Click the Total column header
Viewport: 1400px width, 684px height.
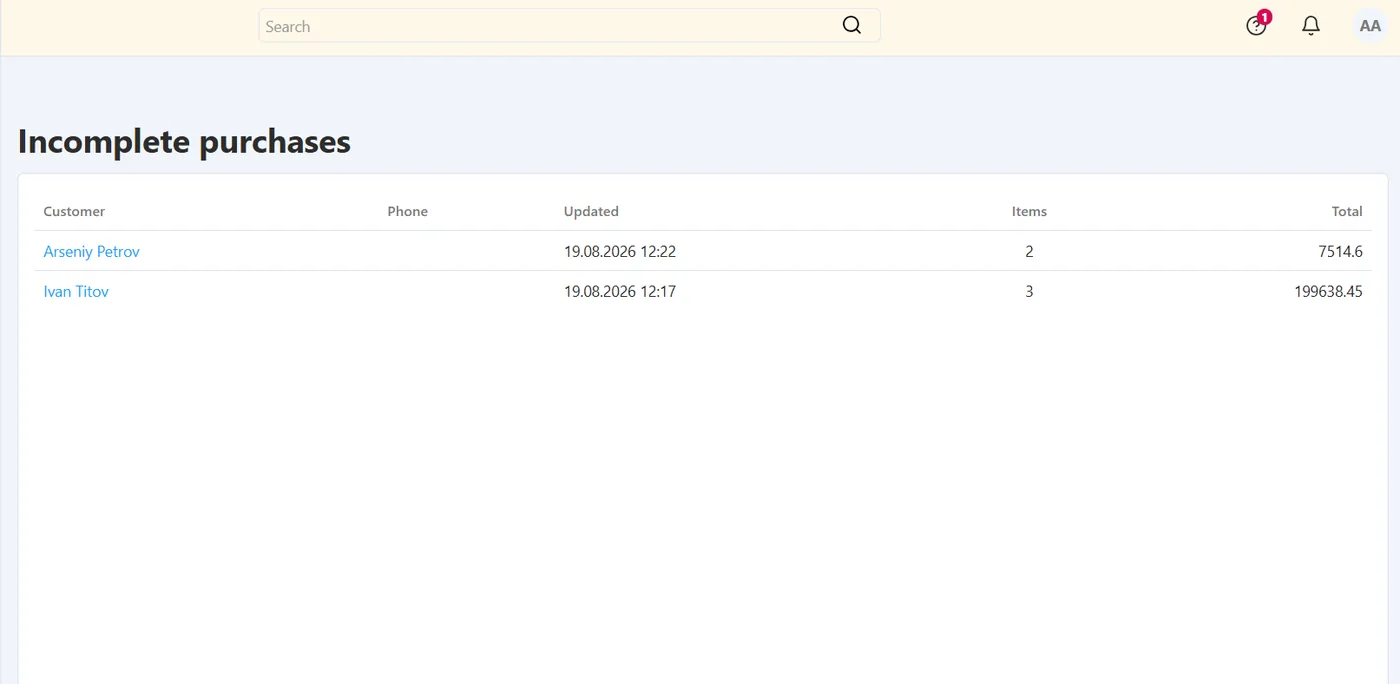point(1347,211)
